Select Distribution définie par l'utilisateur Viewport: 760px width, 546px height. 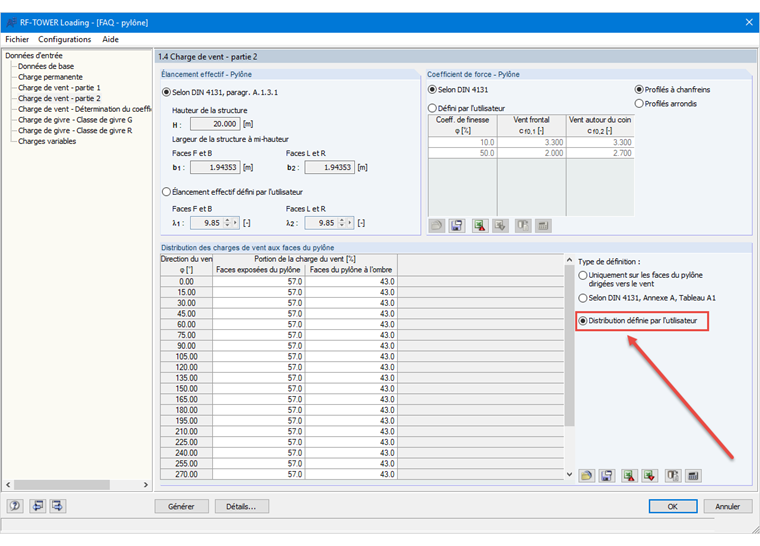(x=583, y=321)
